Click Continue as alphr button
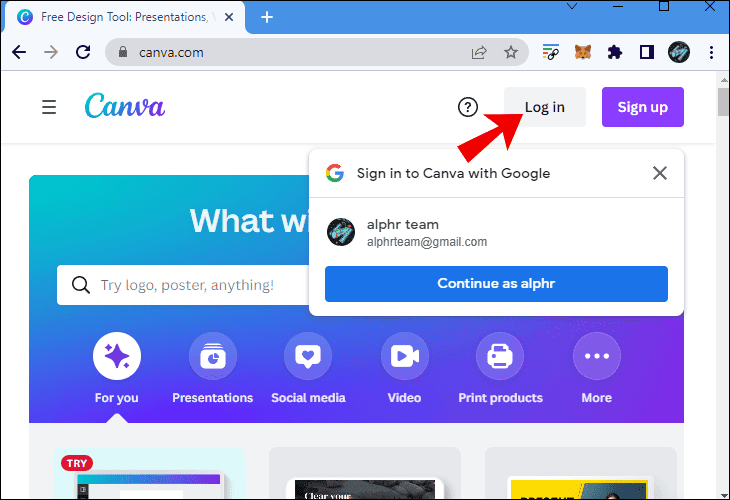730x500 pixels. (496, 284)
